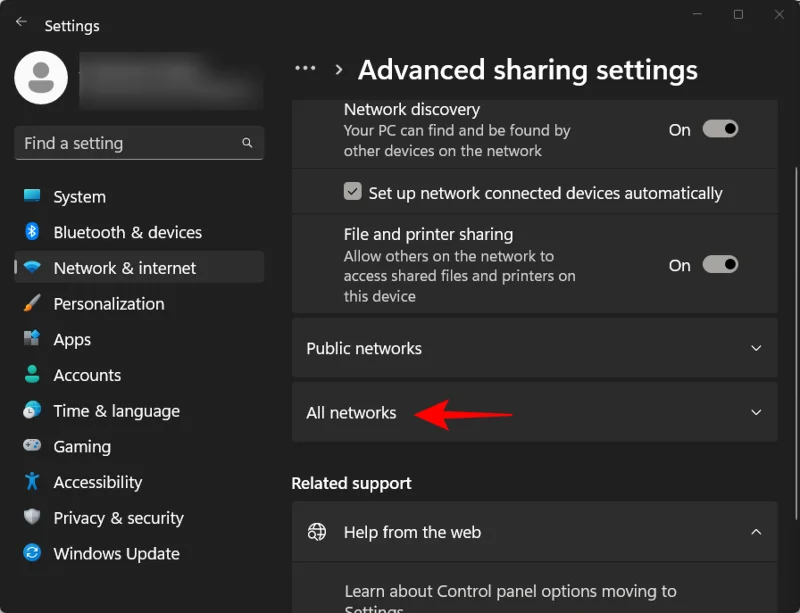Click the Wi-Fi icon for Network & internet

coord(32,267)
